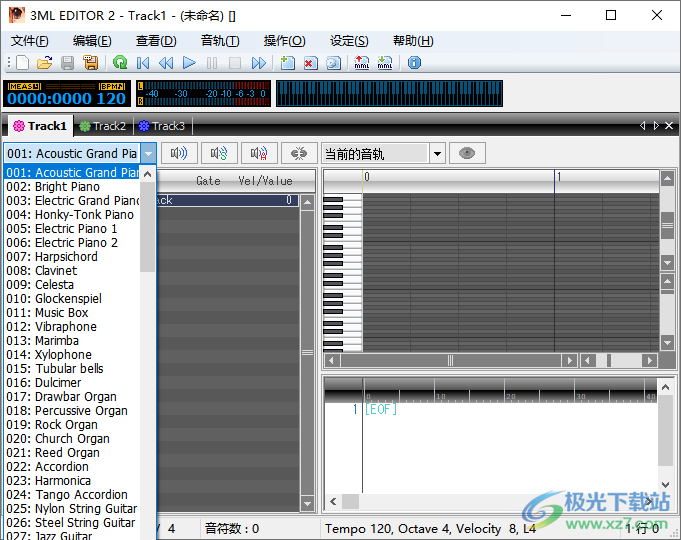Create a new file with the blank page icon

click(22, 63)
